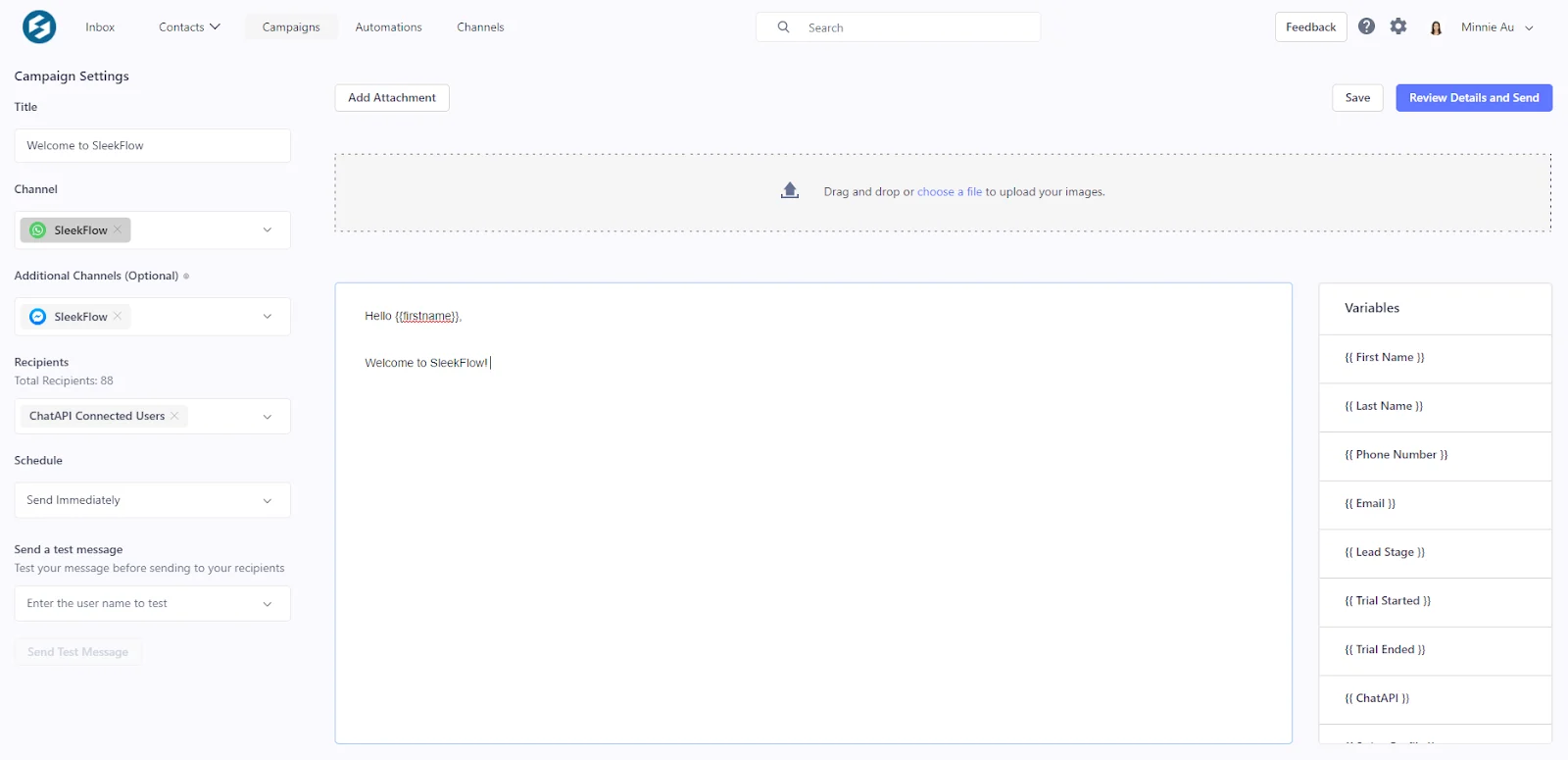The width and height of the screenshot is (1568, 760).
Task: Click the 'Hello {{firstname}},' message line
Action: tap(414, 316)
